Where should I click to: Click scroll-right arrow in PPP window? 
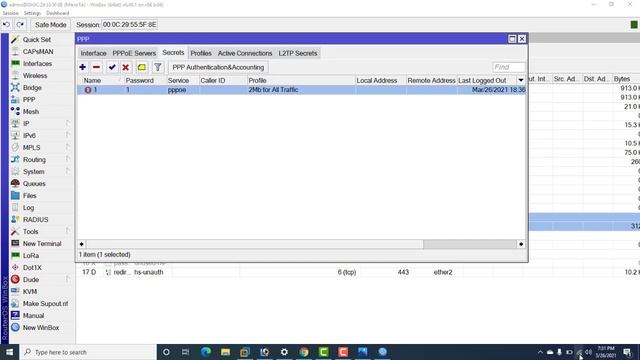pyautogui.click(x=521, y=244)
